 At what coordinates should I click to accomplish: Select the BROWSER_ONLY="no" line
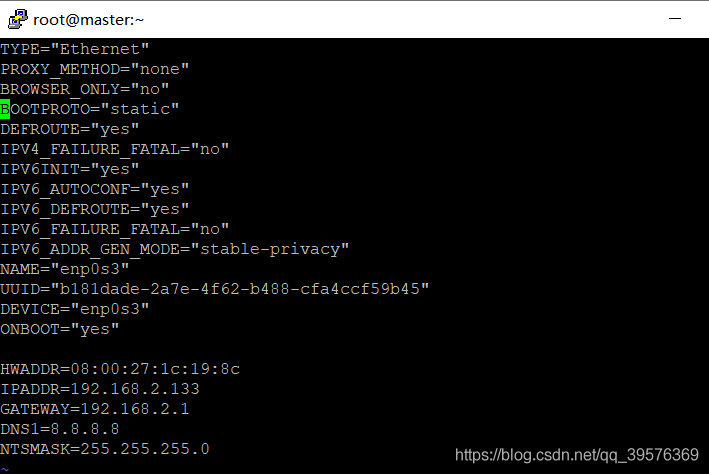point(85,88)
